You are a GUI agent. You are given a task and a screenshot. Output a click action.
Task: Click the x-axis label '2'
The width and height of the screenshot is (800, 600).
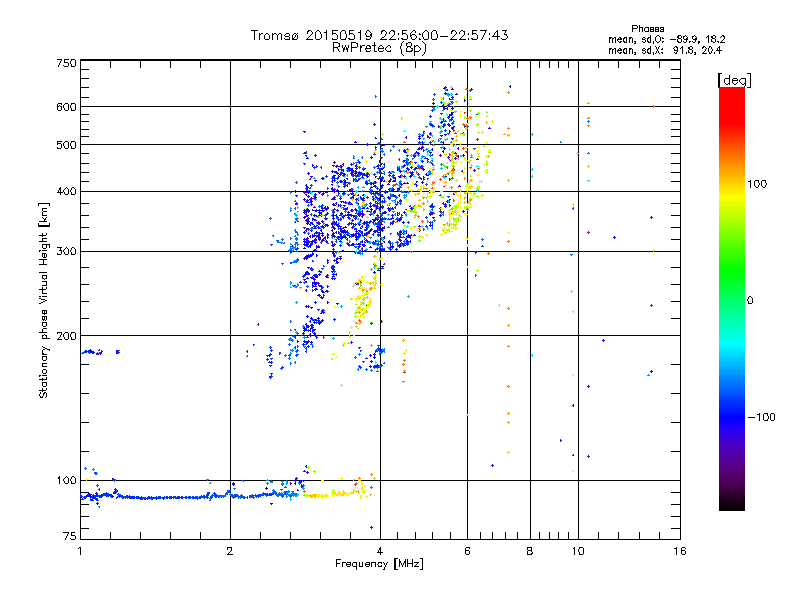point(230,551)
